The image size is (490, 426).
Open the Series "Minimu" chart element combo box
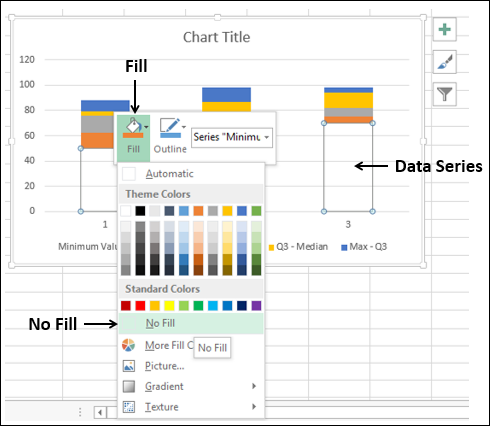pyautogui.click(x=232, y=137)
